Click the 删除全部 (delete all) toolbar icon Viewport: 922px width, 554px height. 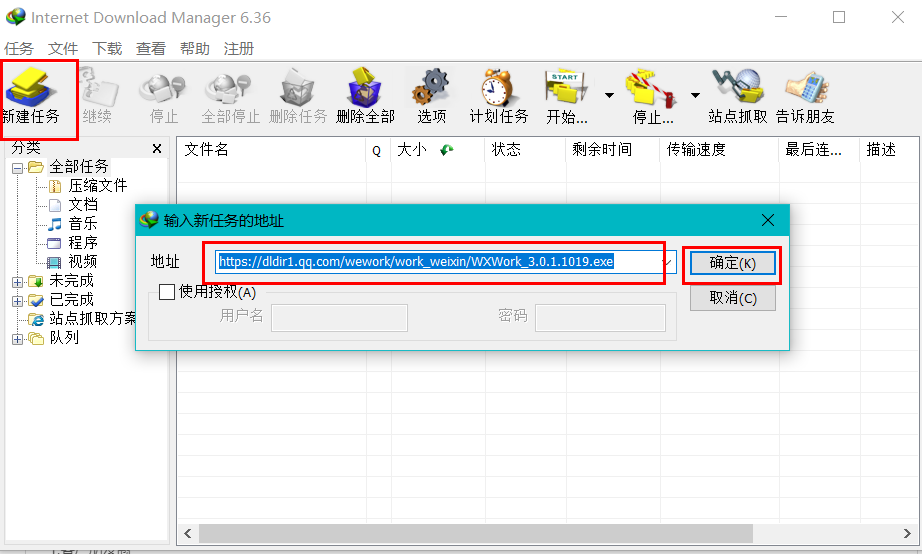click(x=365, y=96)
